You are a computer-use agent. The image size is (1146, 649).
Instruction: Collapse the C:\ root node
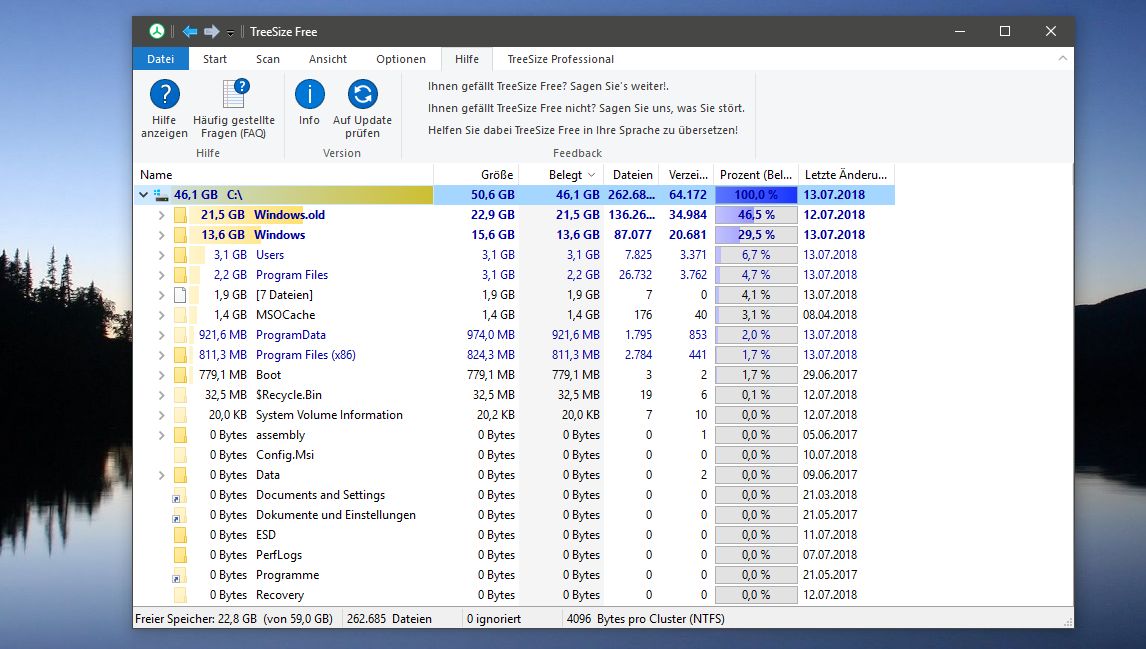tap(143, 195)
